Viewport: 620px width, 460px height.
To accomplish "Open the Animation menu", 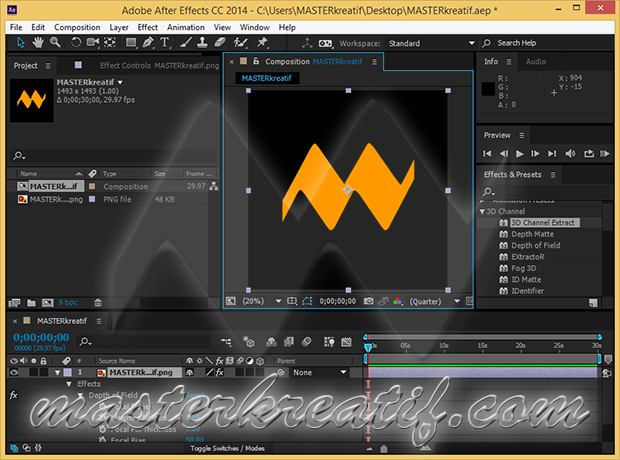I will [185, 27].
